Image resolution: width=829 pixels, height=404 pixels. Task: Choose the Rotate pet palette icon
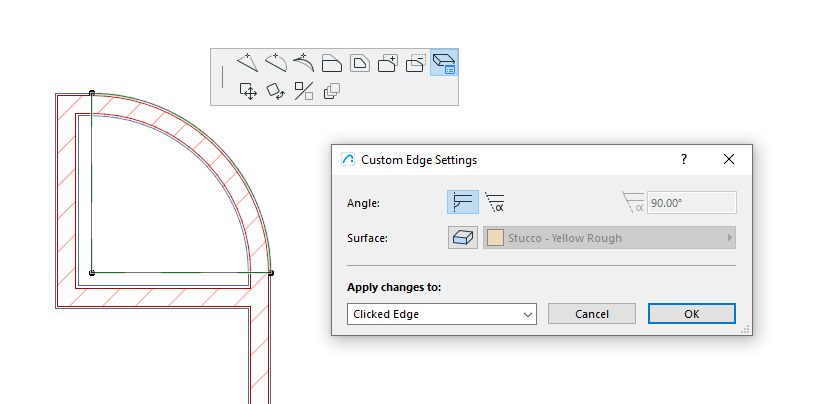[275, 91]
